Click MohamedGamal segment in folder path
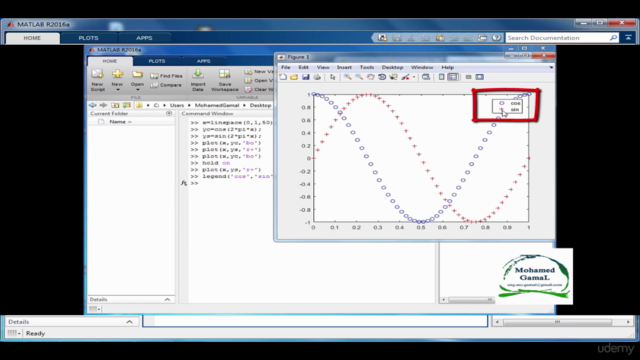The image size is (640, 360). tap(217, 105)
